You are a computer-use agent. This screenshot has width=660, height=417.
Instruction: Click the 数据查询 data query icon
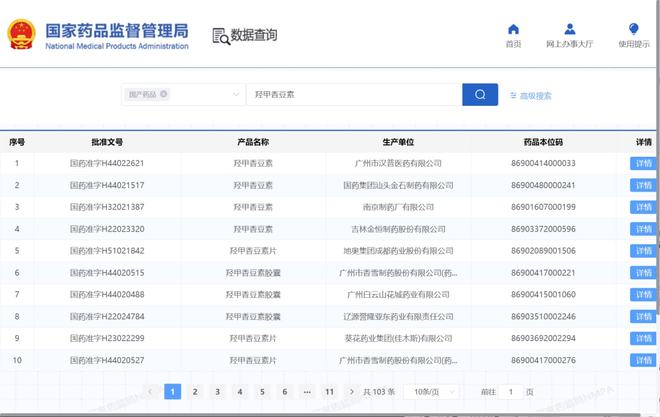(221, 35)
